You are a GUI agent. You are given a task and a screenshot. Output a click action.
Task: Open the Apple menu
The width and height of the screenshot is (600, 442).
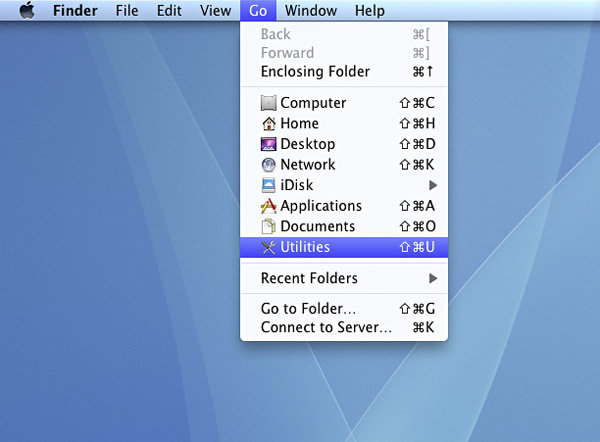(27, 10)
